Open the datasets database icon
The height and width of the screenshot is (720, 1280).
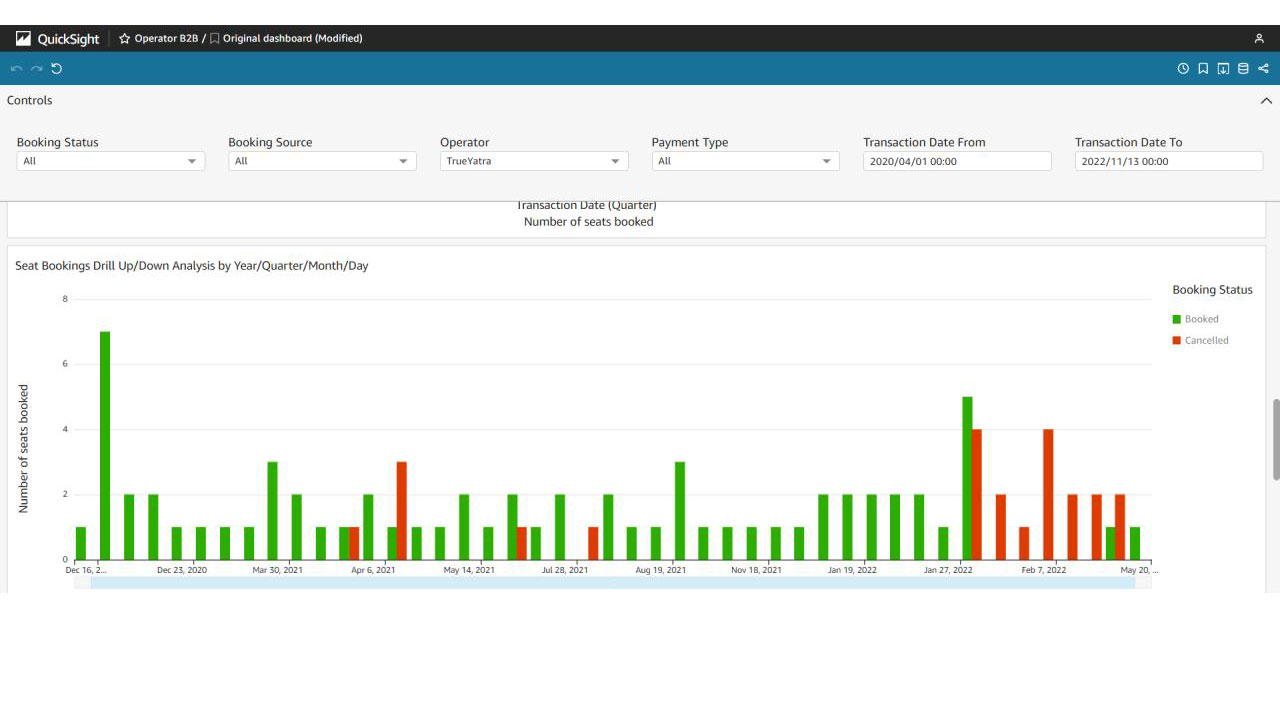(1243, 69)
